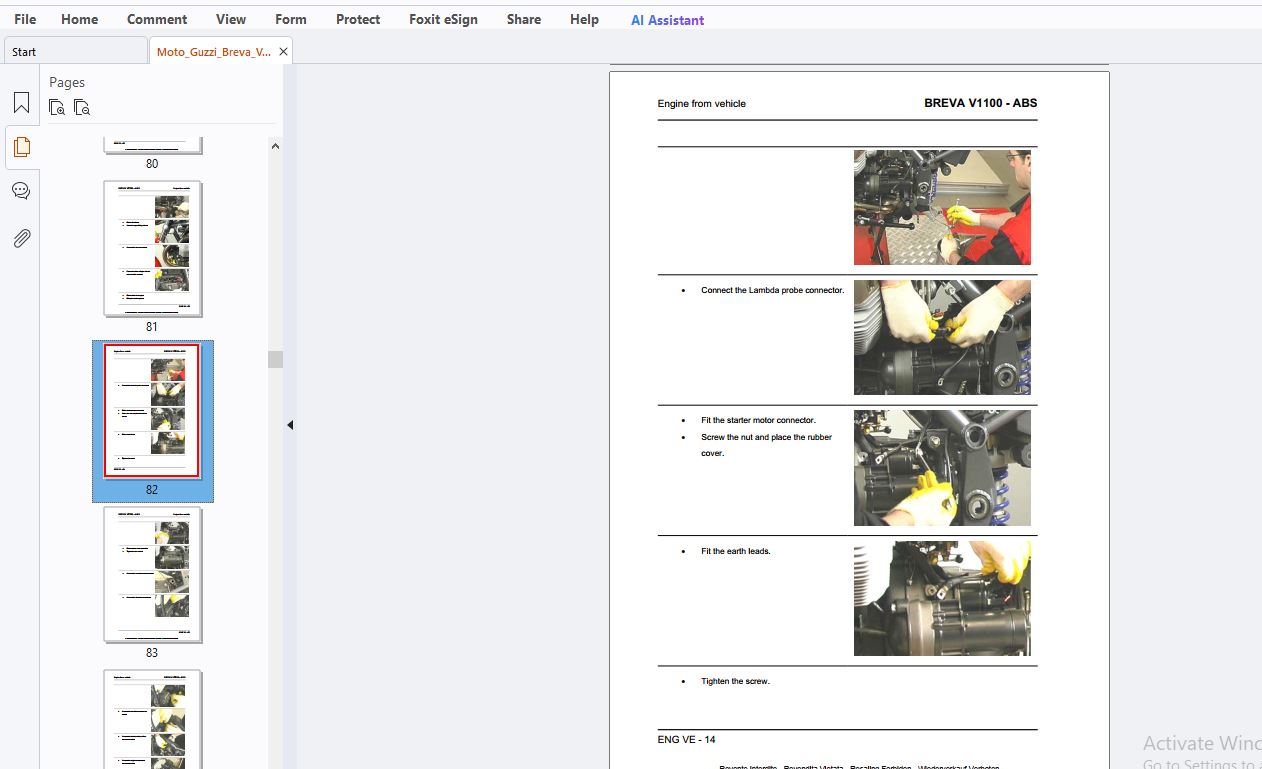Open the Share ribbon tab
The width and height of the screenshot is (1262, 769).
(x=524, y=19)
